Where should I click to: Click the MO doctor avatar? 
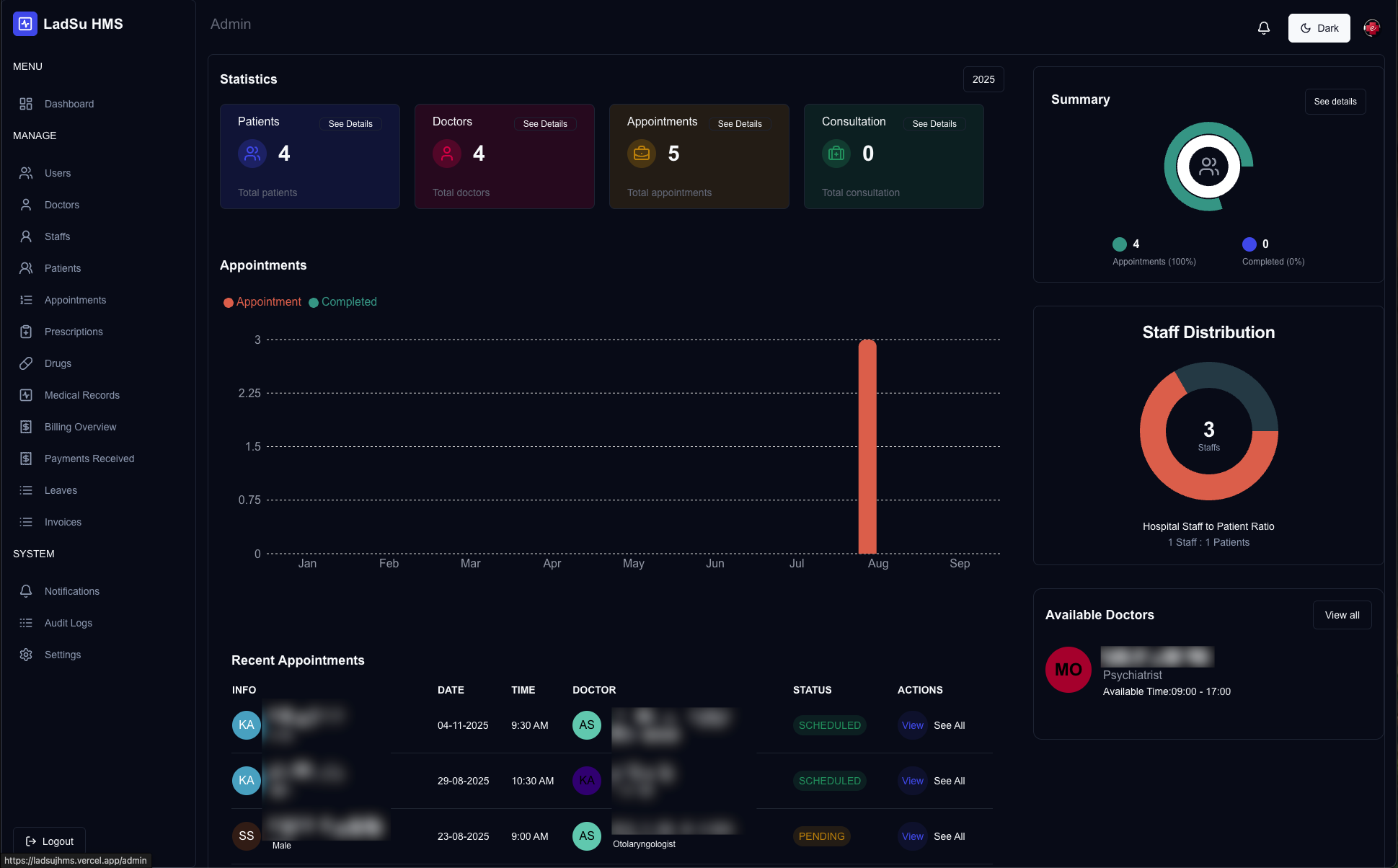point(1068,670)
